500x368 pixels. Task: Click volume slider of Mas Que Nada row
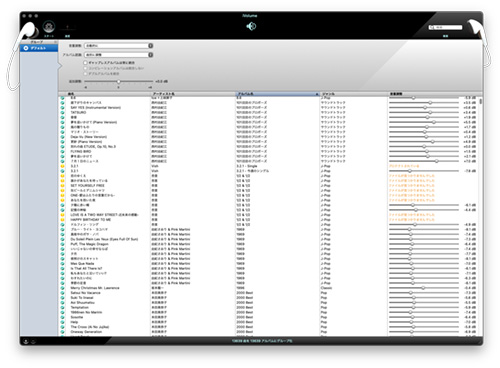(x=424, y=264)
